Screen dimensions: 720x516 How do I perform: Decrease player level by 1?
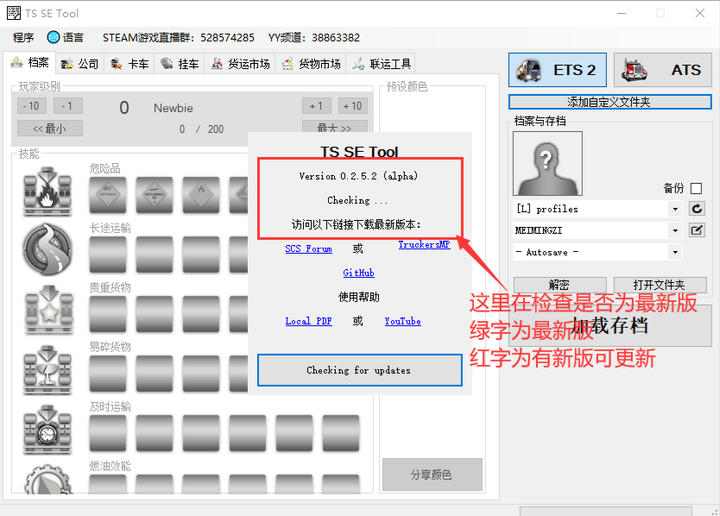[68, 106]
